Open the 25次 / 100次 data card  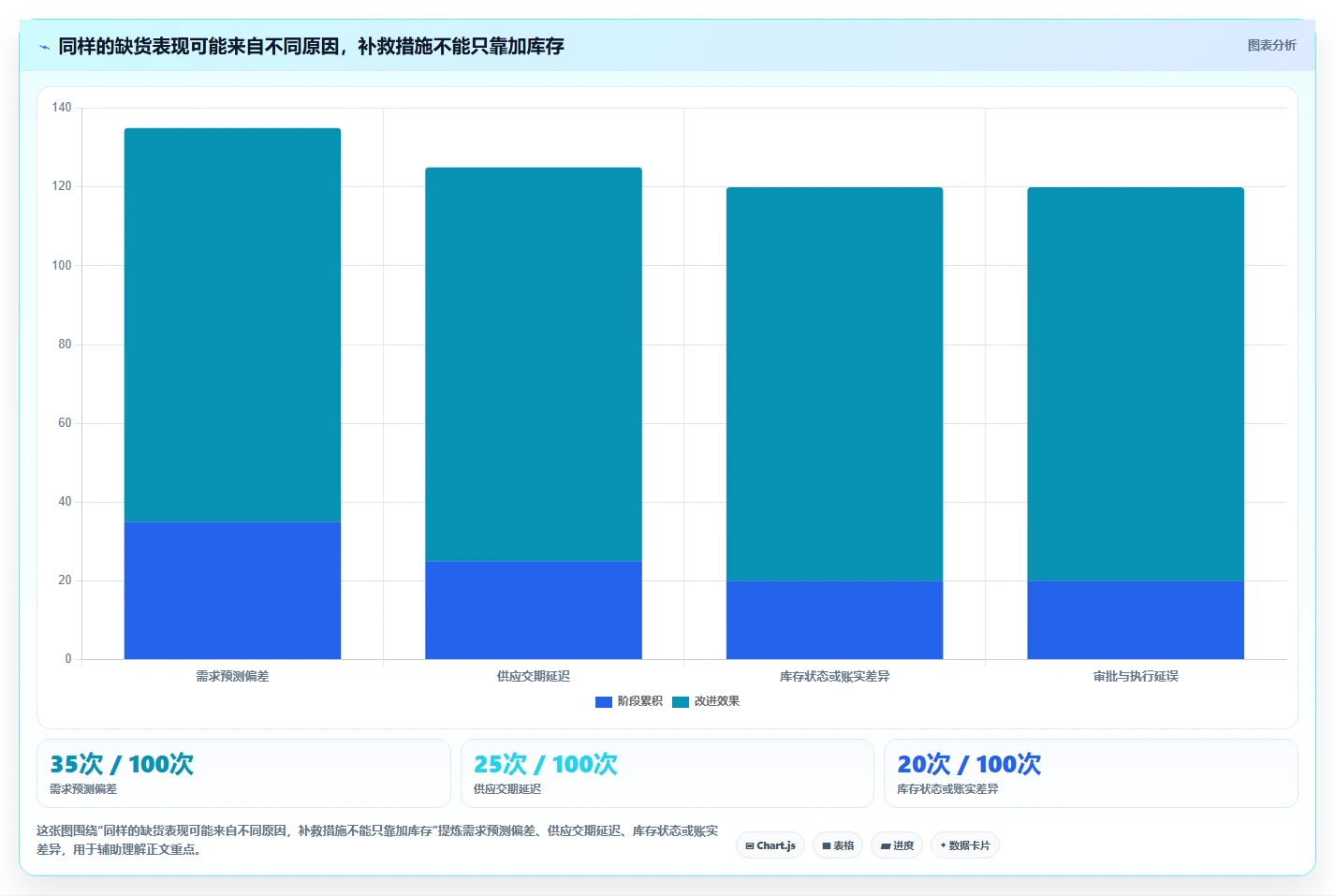(667, 773)
